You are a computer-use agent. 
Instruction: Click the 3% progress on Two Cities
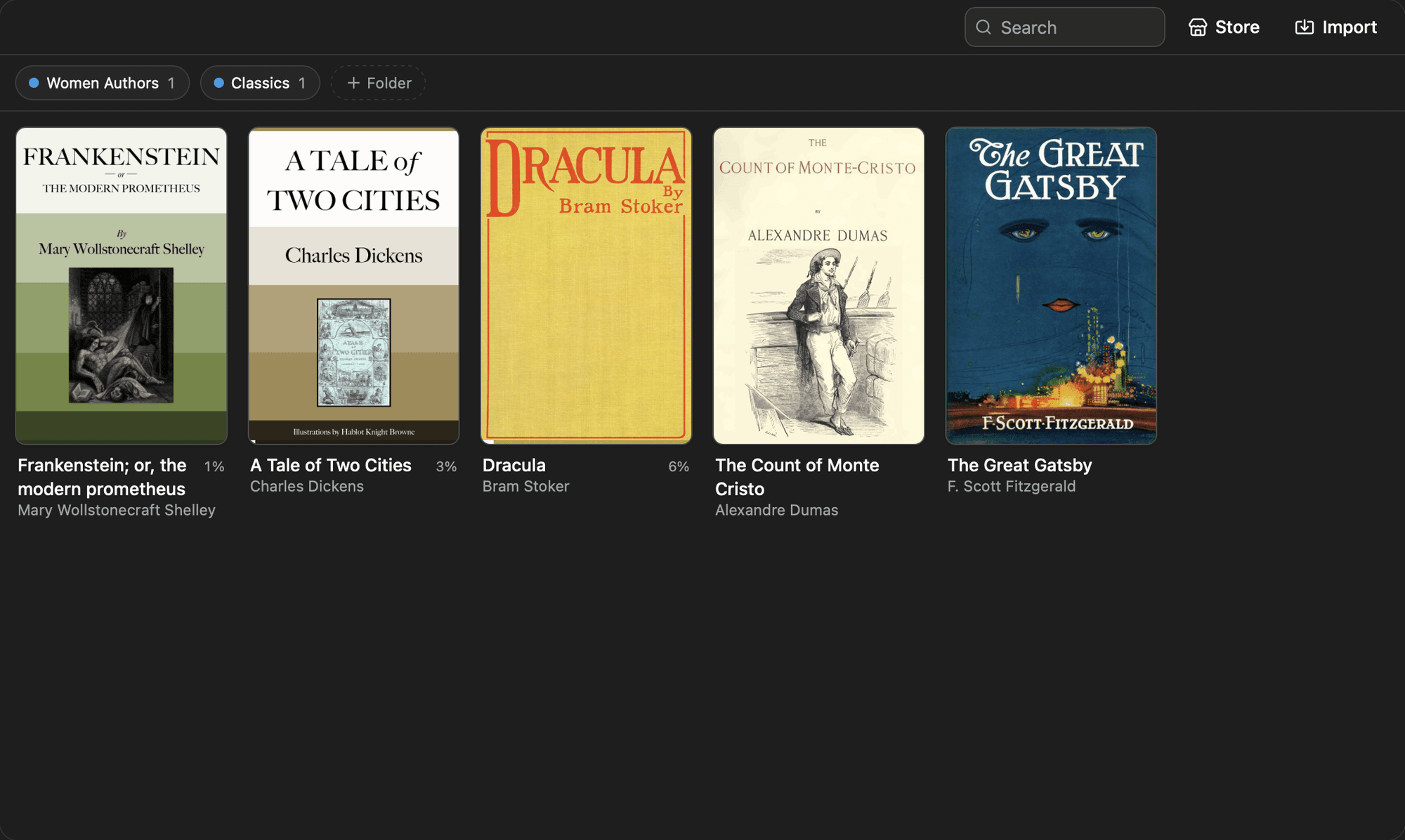pyautogui.click(x=446, y=466)
